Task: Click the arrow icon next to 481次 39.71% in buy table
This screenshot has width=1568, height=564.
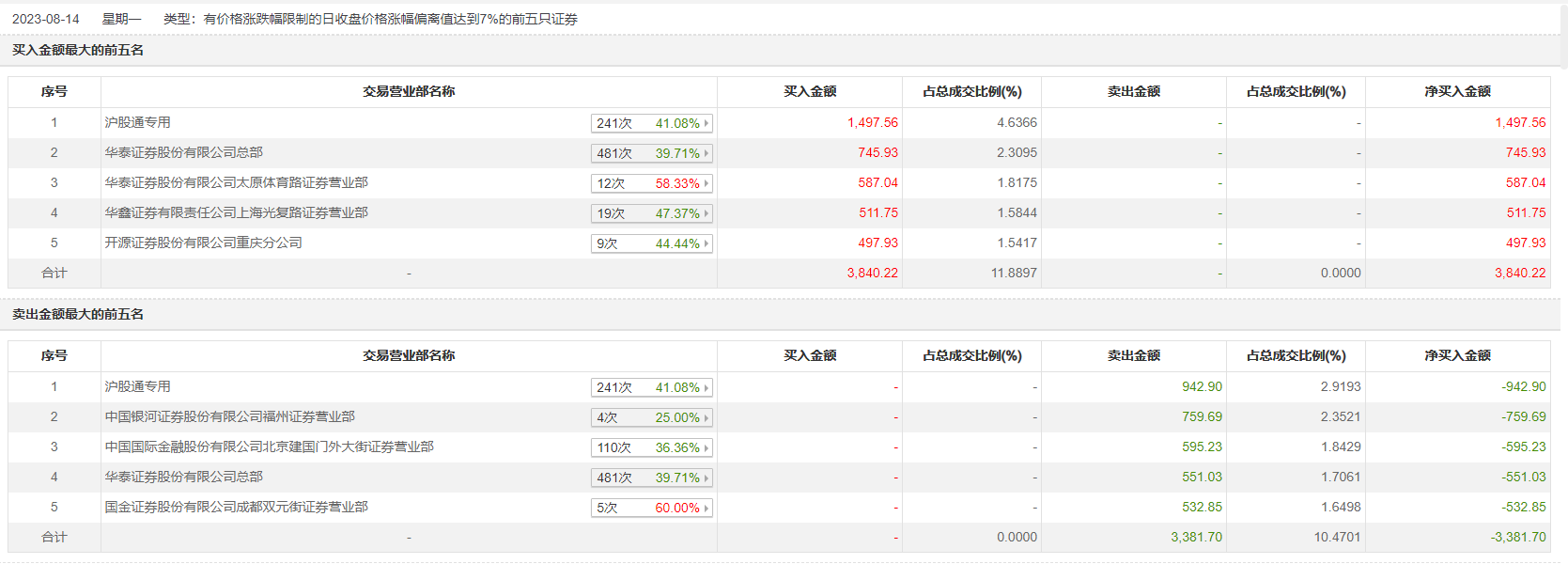Action: click(706, 153)
